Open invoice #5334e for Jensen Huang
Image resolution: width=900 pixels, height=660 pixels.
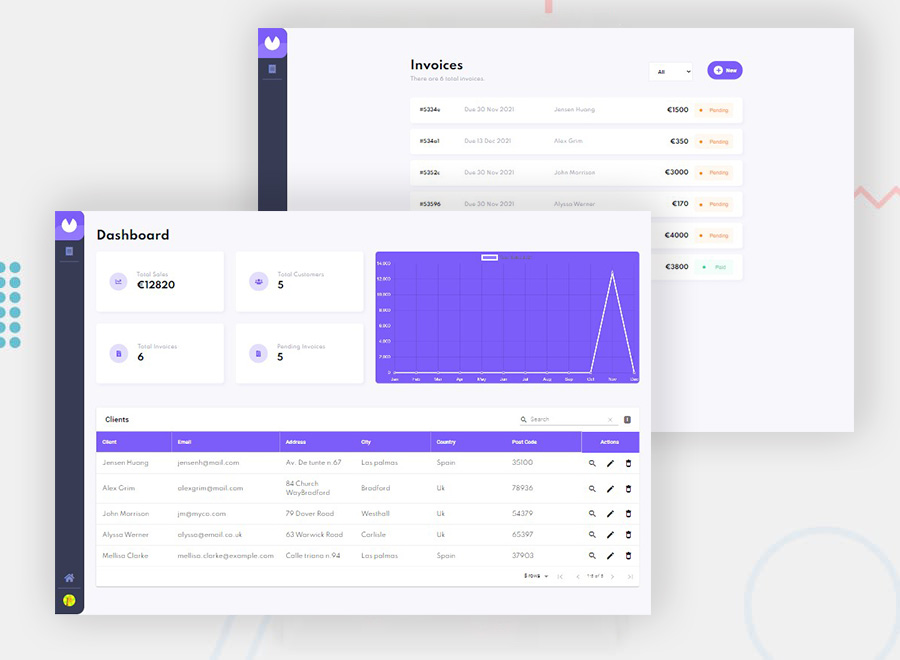[x=576, y=110]
